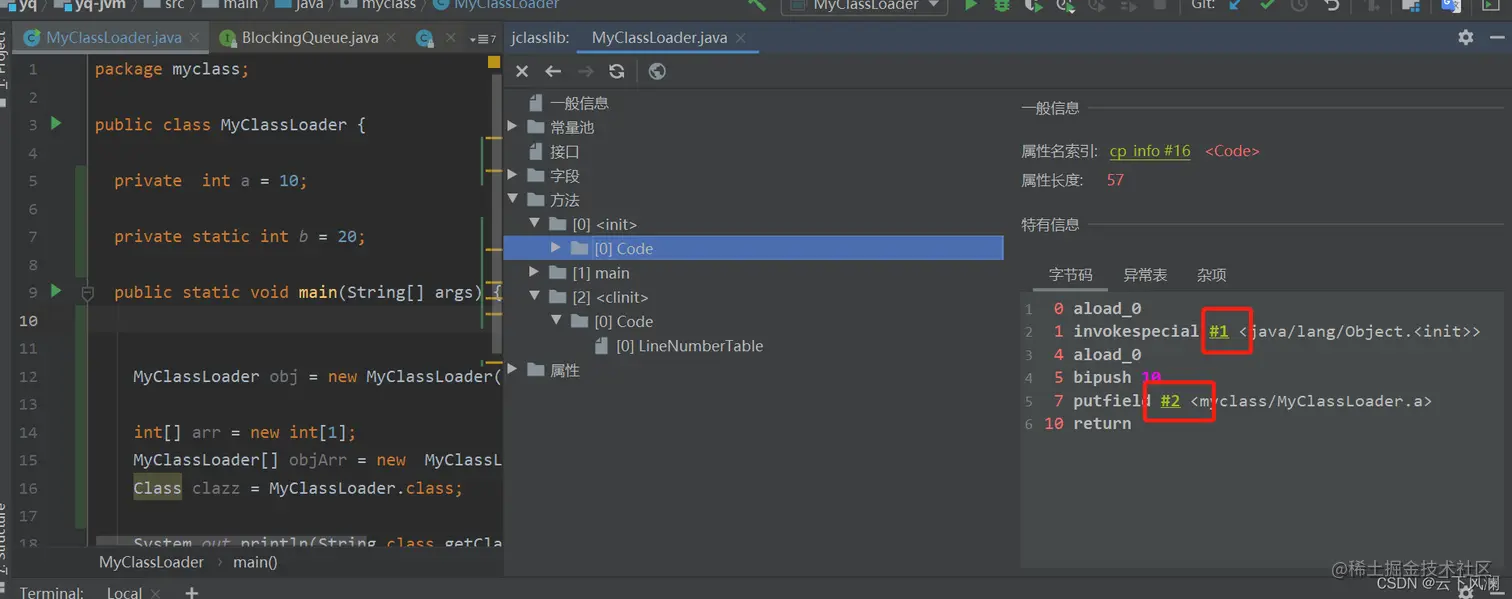Viewport: 1512px width, 599px height.
Task: Go back in jclasslib with the back arrow
Action: click(x=553, y=71)
